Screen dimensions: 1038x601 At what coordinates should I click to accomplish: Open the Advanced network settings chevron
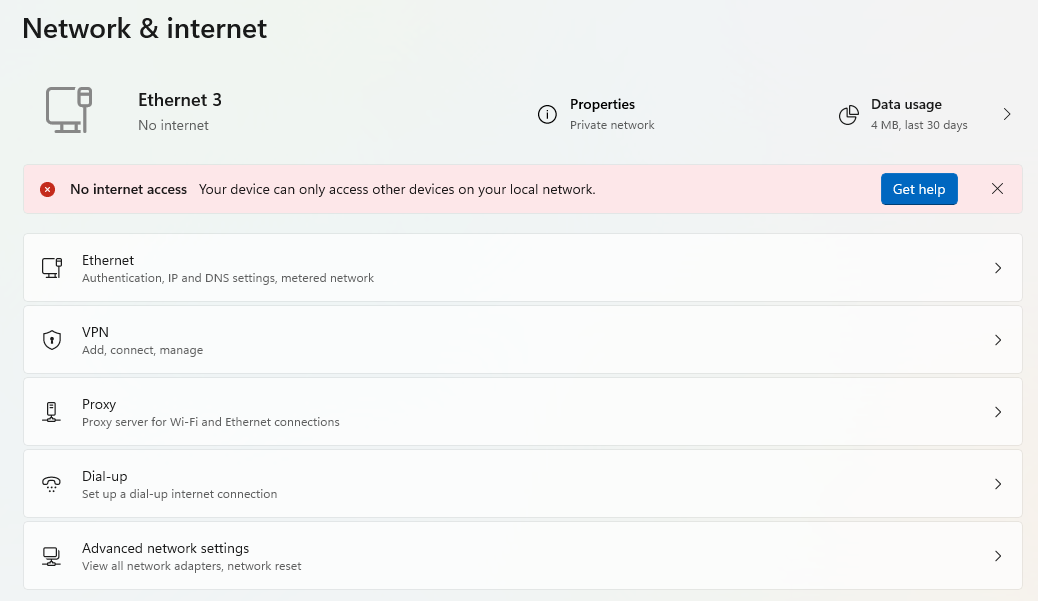[998, 556]
